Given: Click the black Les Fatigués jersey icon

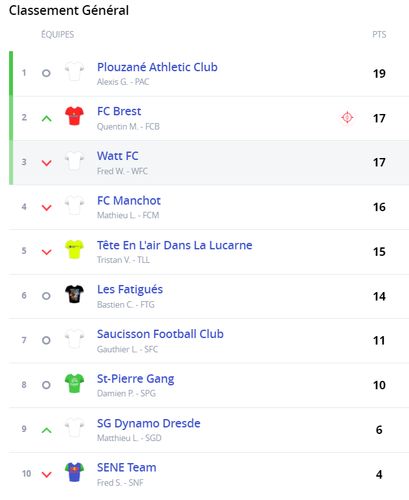Looking at the screenshot, I should tap(74, 294).
